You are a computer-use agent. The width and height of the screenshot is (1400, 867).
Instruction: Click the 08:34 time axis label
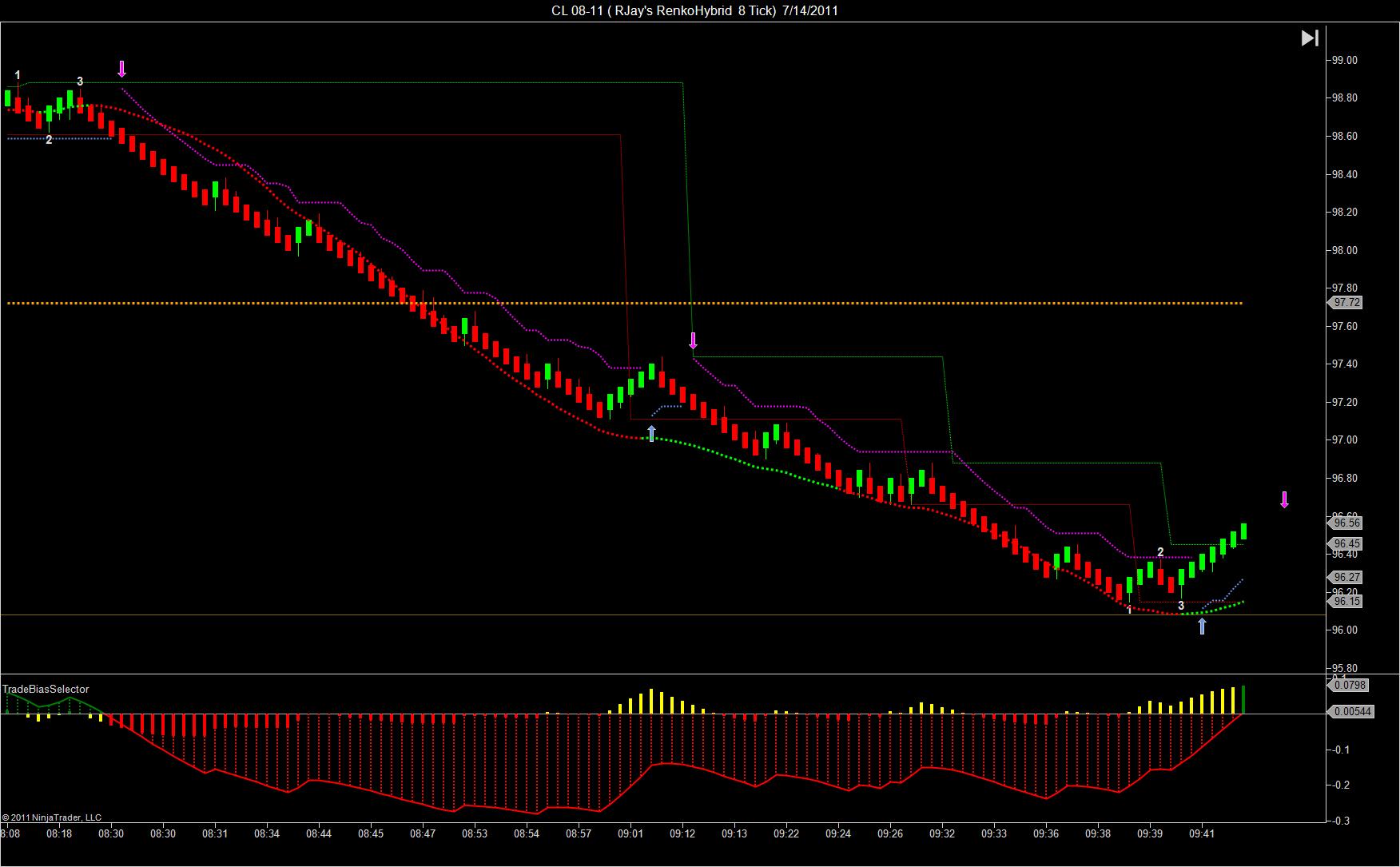coord(267,834)
